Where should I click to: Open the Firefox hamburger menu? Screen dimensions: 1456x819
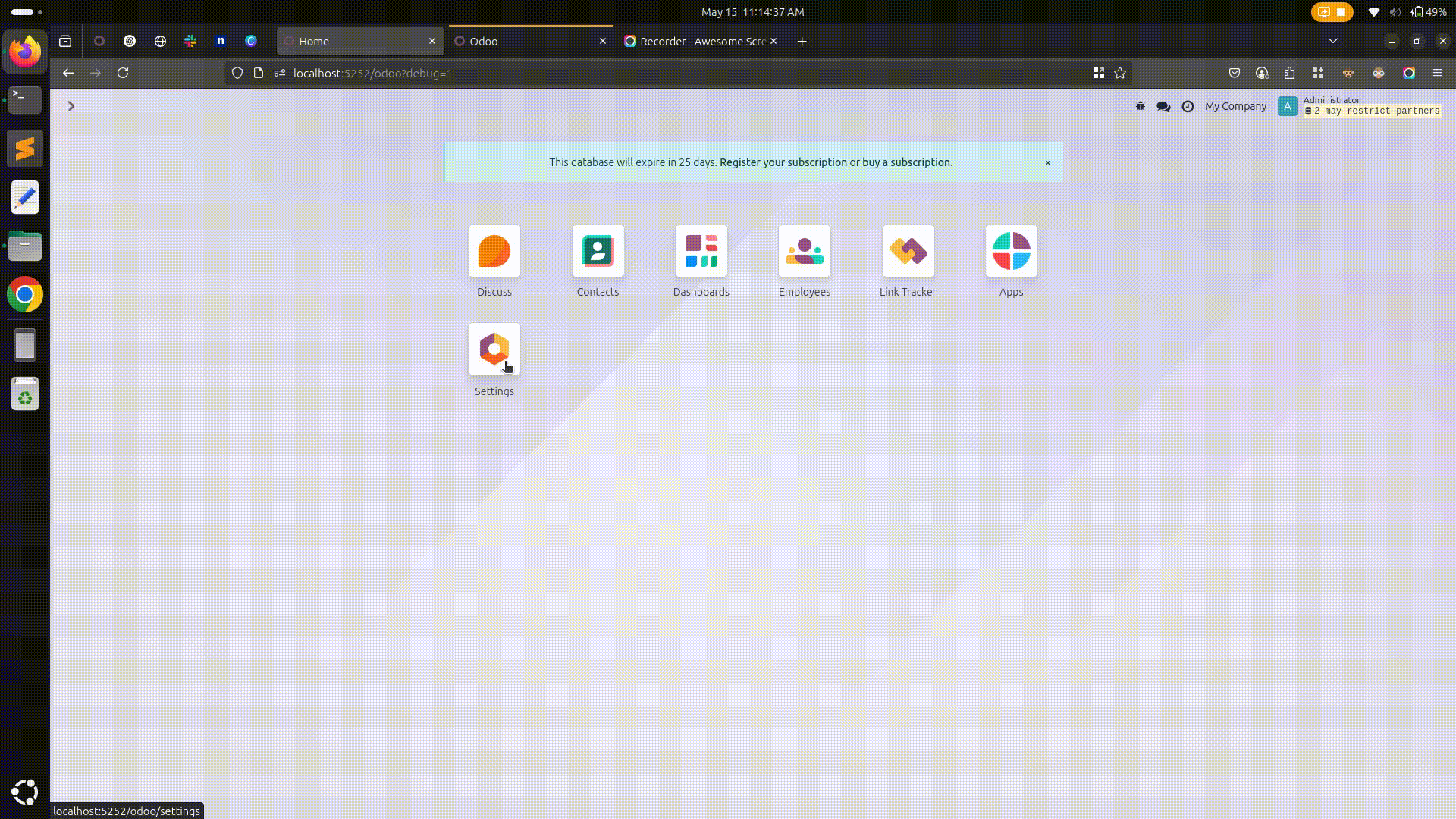point(1437,73)
